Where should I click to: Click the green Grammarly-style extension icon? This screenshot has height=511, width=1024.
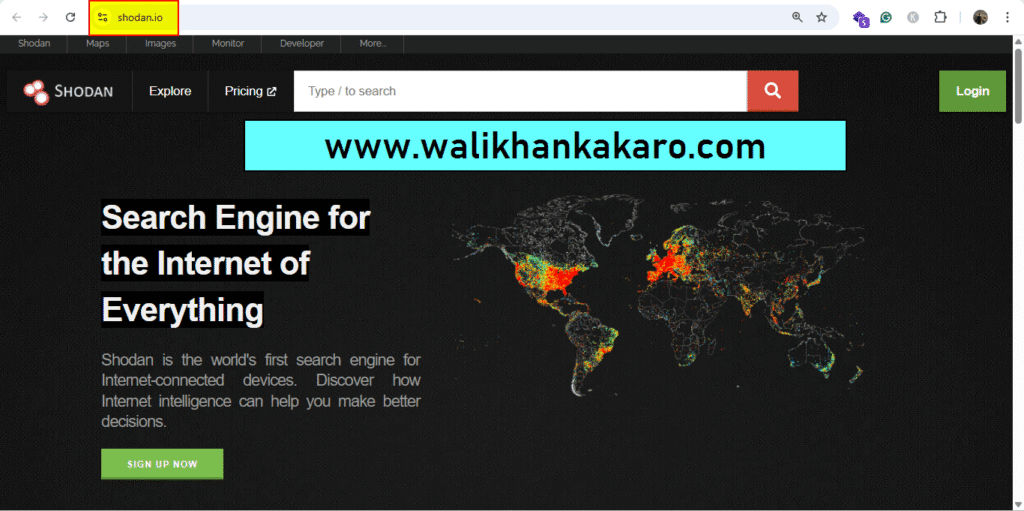click(886, 18)
